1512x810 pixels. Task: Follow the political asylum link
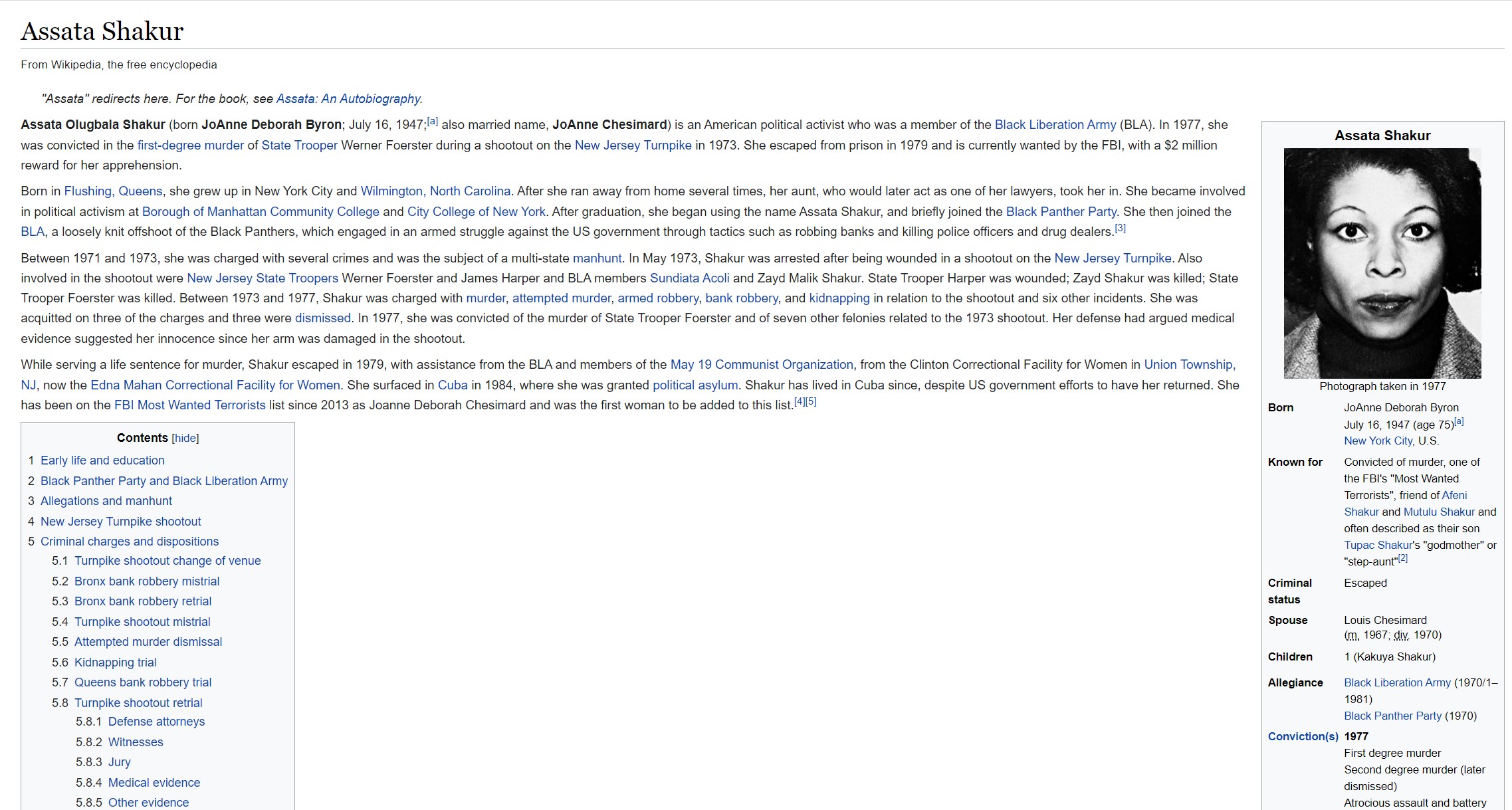(x=695, y=385)
